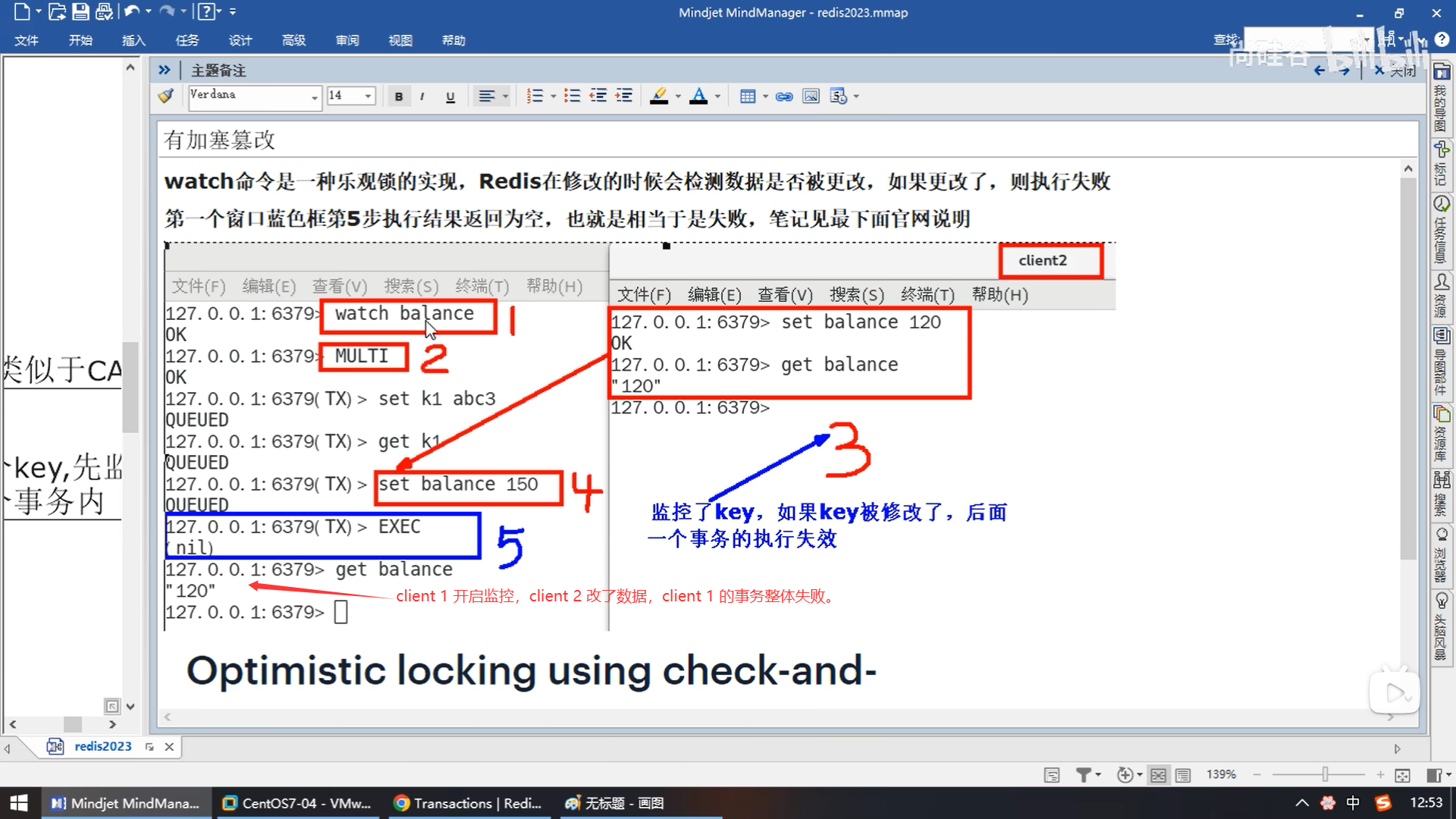Expand the text alignment dropdown arrow
1456x819 pixels.
(505, 96)
